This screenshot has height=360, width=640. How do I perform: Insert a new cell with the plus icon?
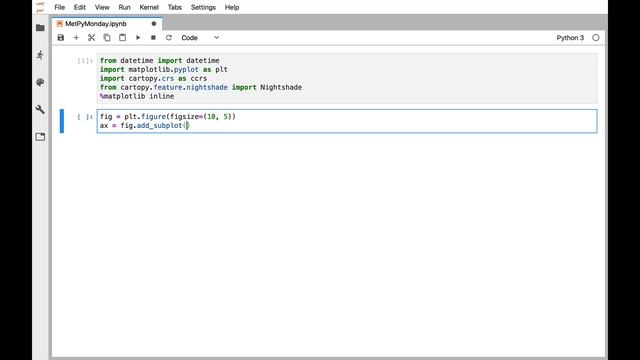(76, 38)
